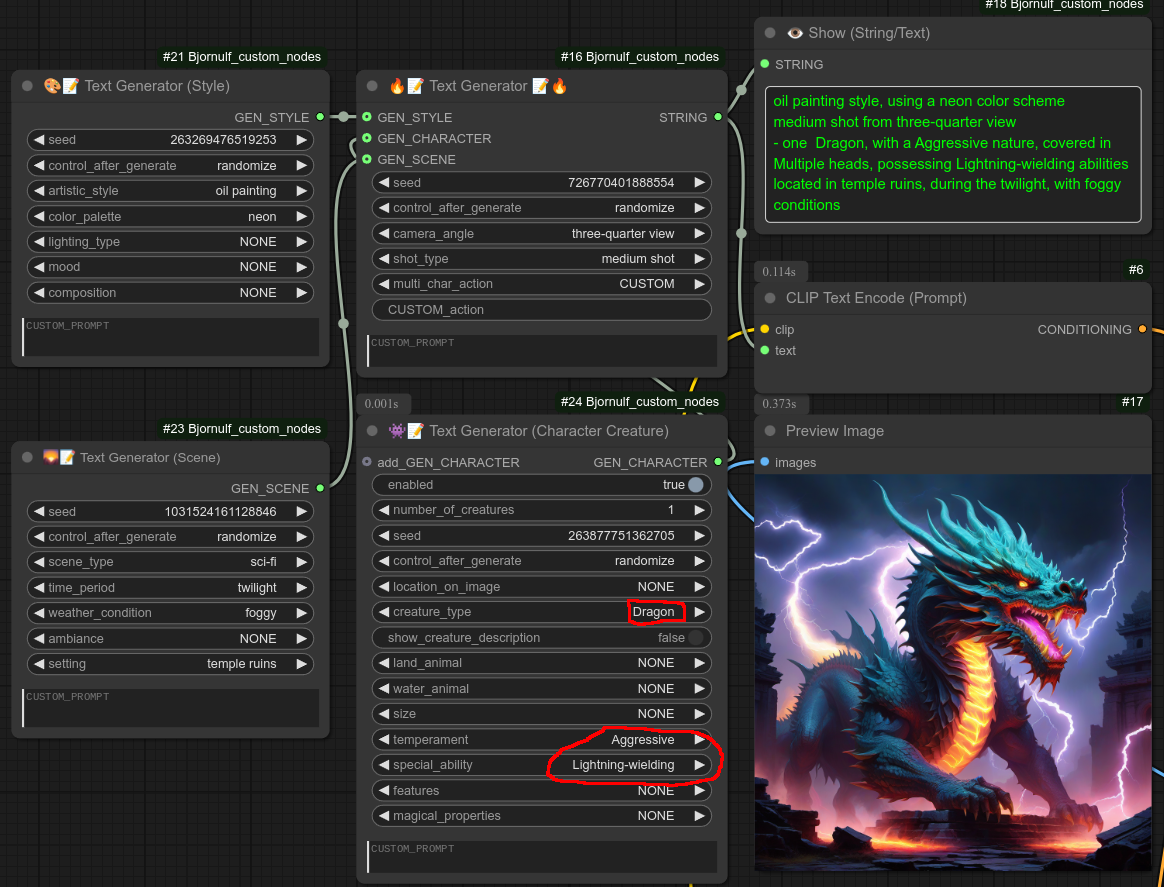Click CUSTOM_PROMPT text area in Scene node
Screen dimensions: 1164x887
(x=170, y=707)
